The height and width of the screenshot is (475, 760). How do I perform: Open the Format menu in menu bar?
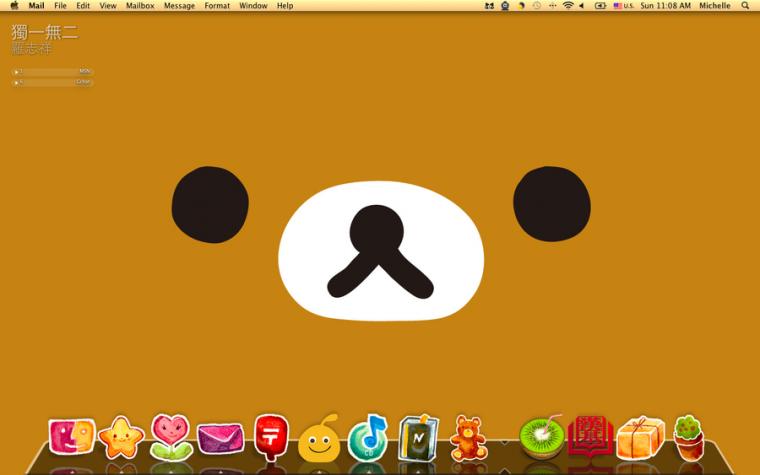(217, 6)
